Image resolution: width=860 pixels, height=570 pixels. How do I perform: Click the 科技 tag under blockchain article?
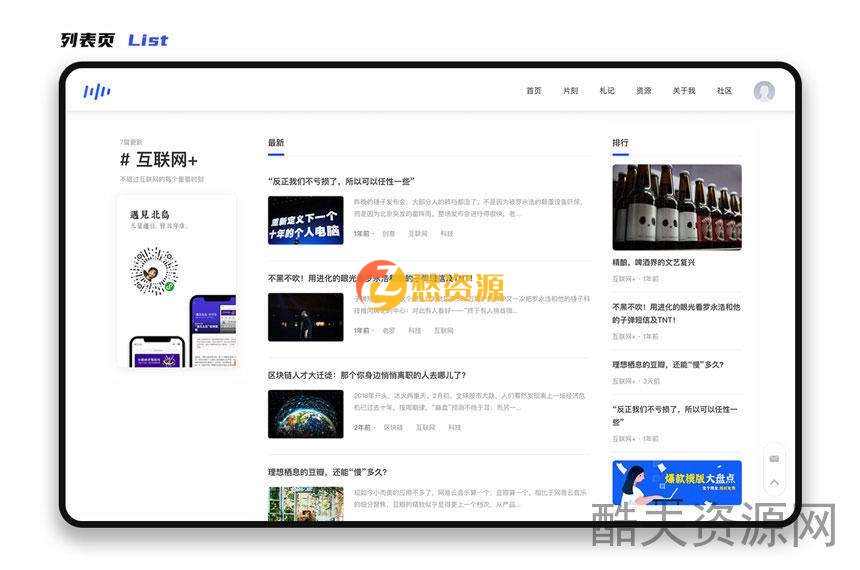(x=455, y=427)
